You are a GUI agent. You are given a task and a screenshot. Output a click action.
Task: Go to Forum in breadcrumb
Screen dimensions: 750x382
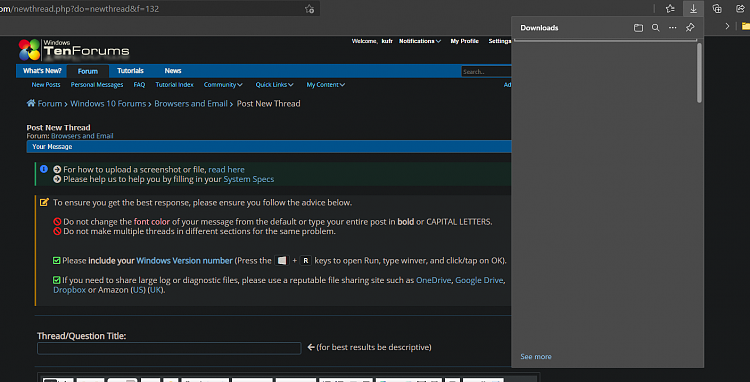[x=50, y=103]
